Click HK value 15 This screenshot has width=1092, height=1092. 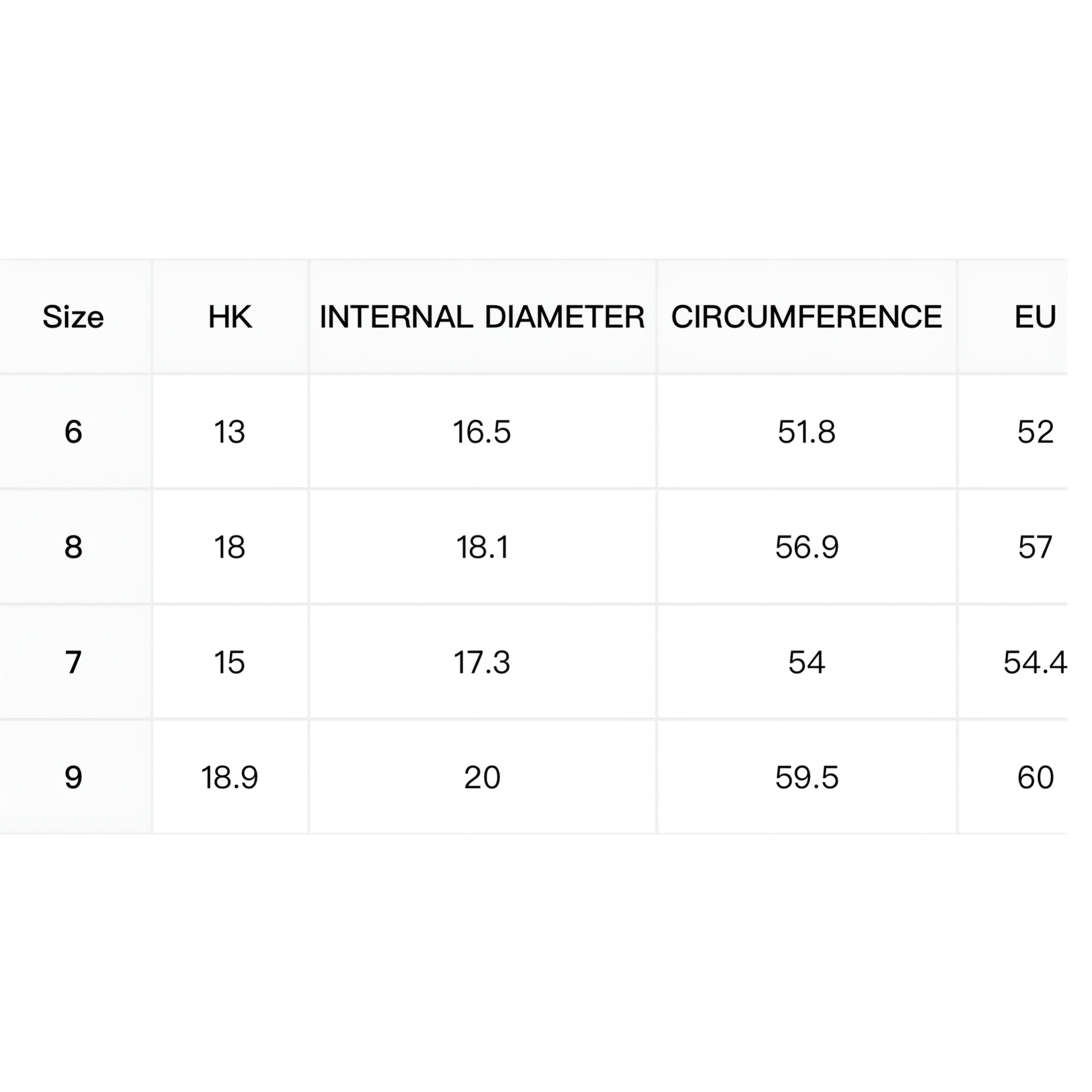click(x=229, y=662)
